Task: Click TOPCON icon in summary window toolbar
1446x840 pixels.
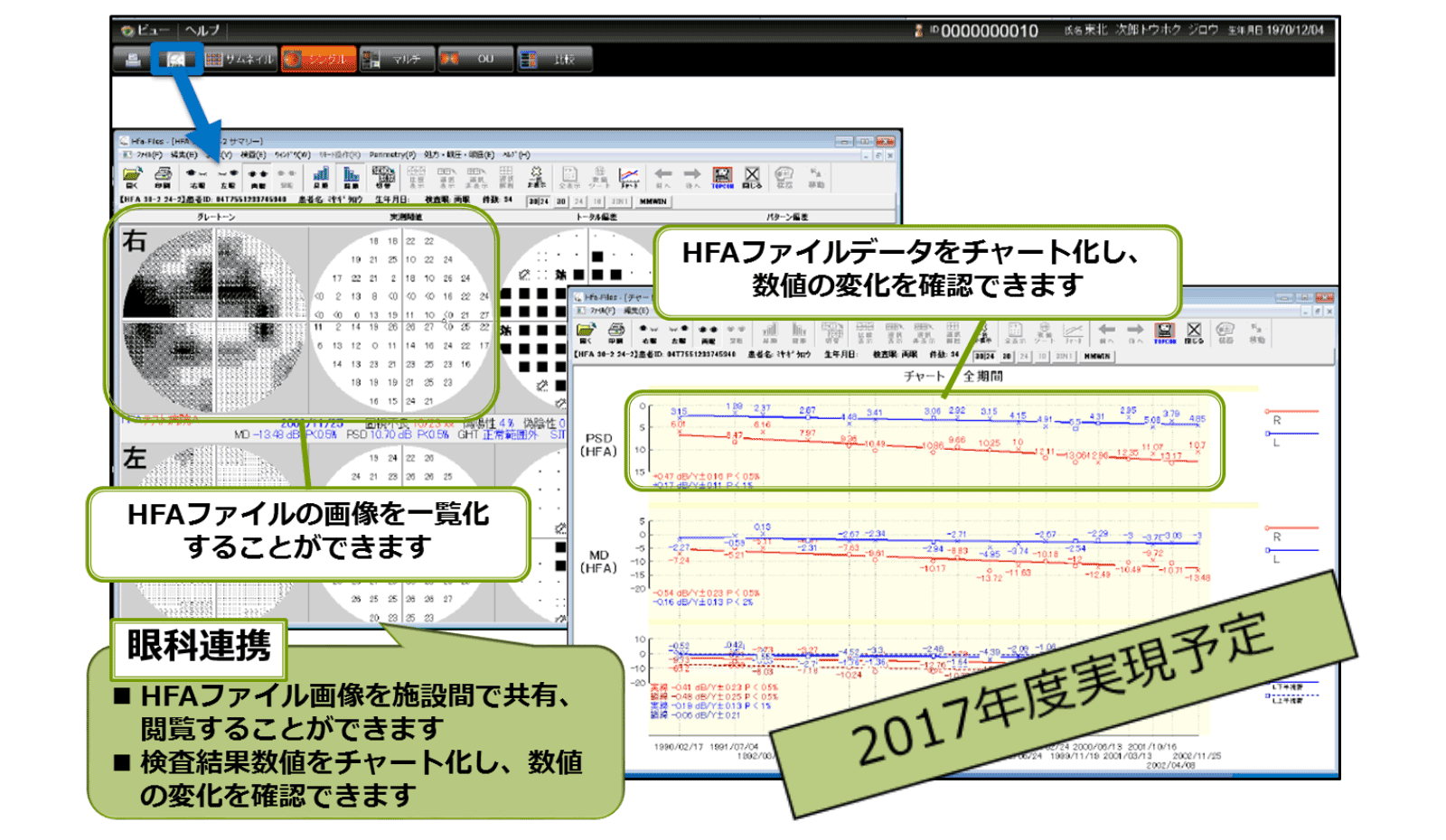Action: point(722,177)
